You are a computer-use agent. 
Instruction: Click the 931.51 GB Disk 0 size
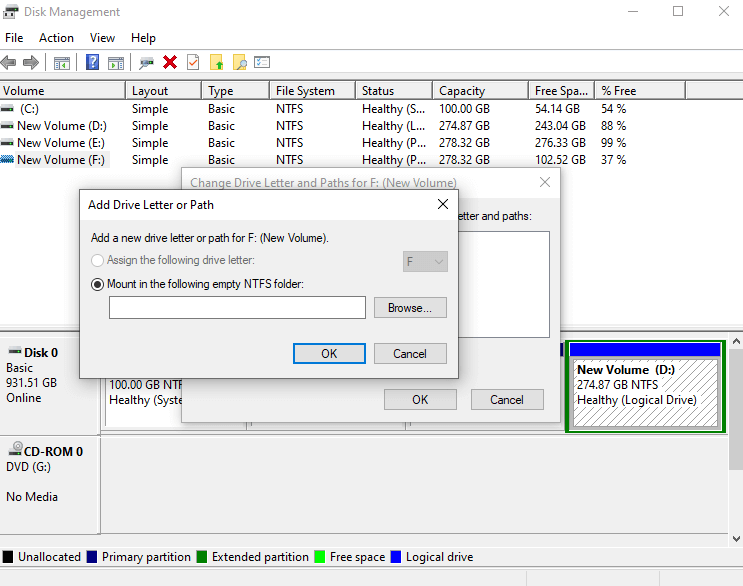pyautogui.click(x=31, y=383)
